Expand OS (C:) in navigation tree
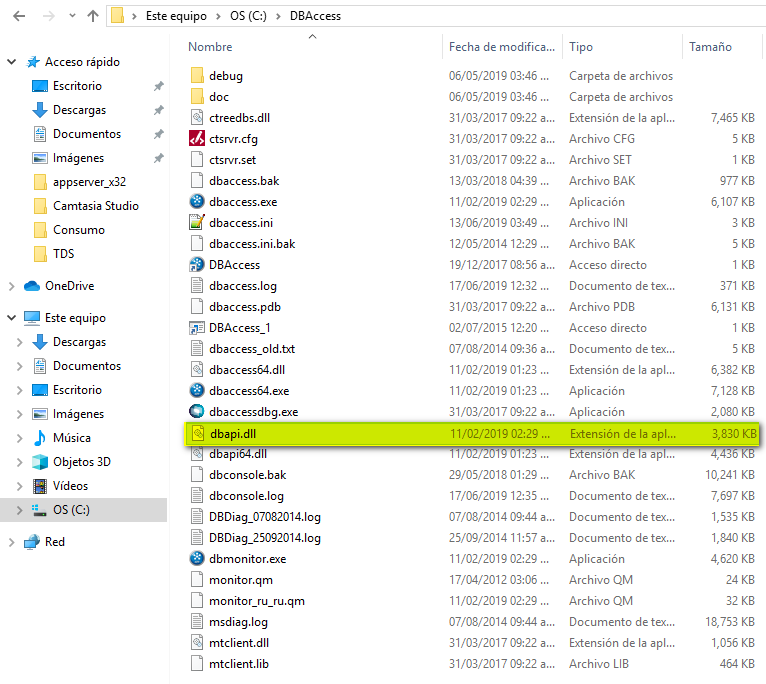 20,510
